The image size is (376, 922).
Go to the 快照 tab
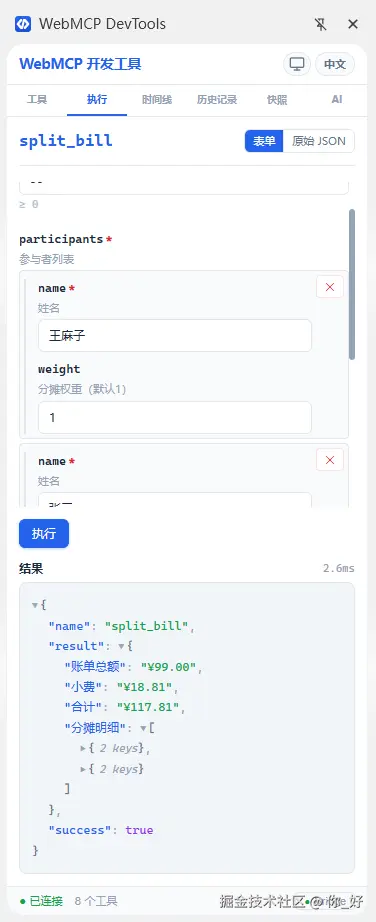277,99
